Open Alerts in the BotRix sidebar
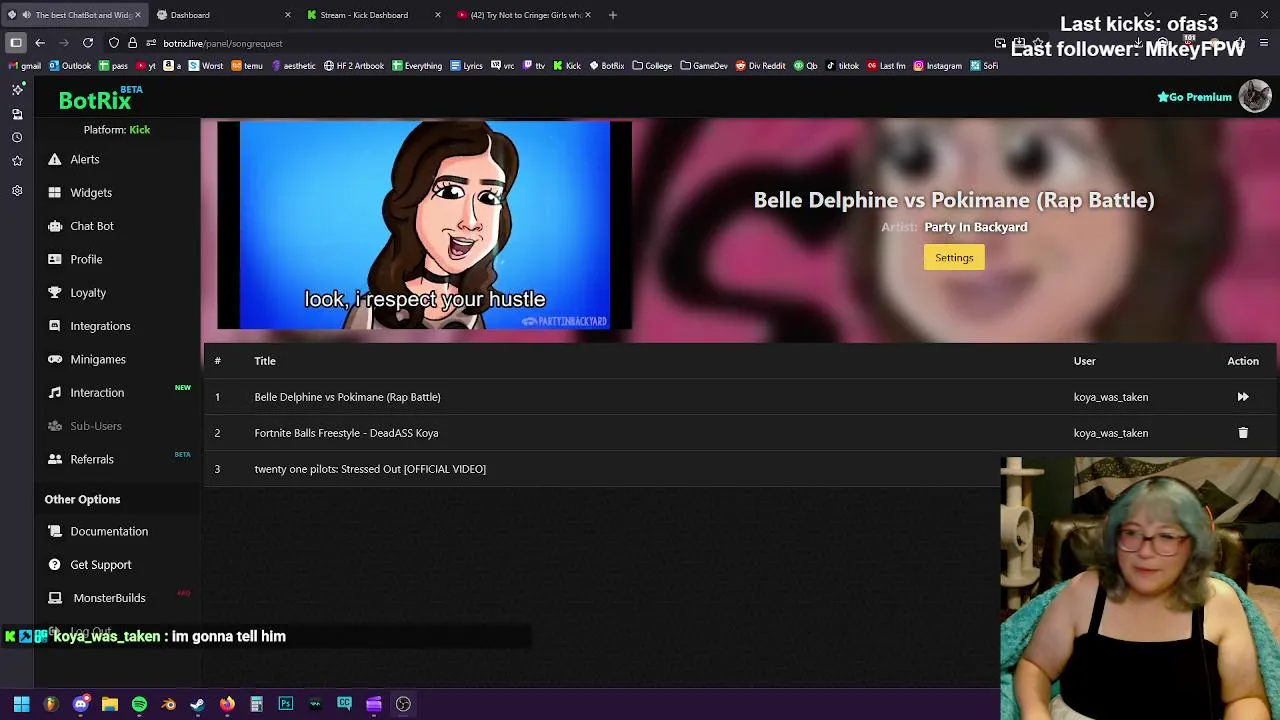The height and width of the screenshot is (720, 1280). click(84, 159)
